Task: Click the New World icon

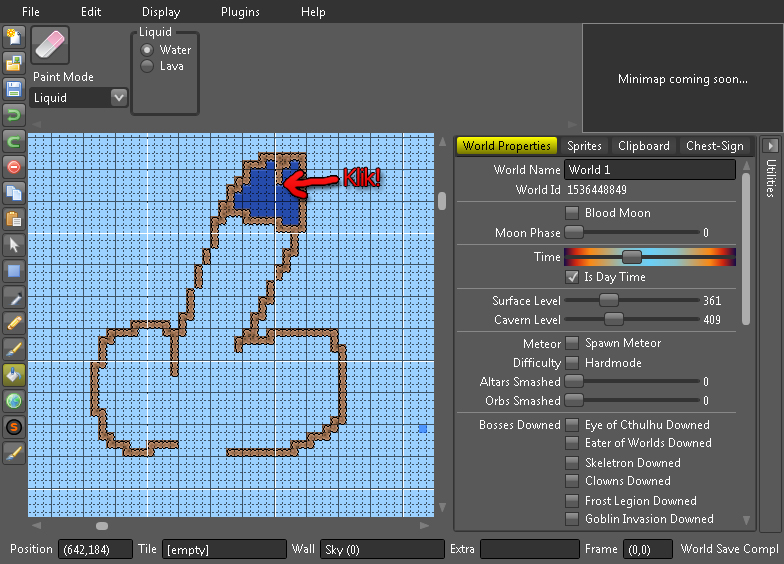Action: pyautogui.click(x=14, y=38)
